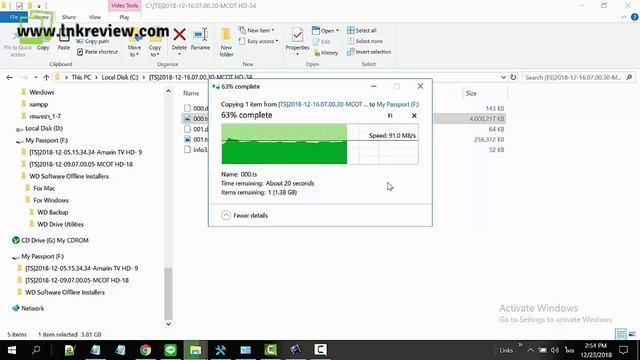
Task: Open recent locations dropdown arrow
Action: tap(36, 77)
